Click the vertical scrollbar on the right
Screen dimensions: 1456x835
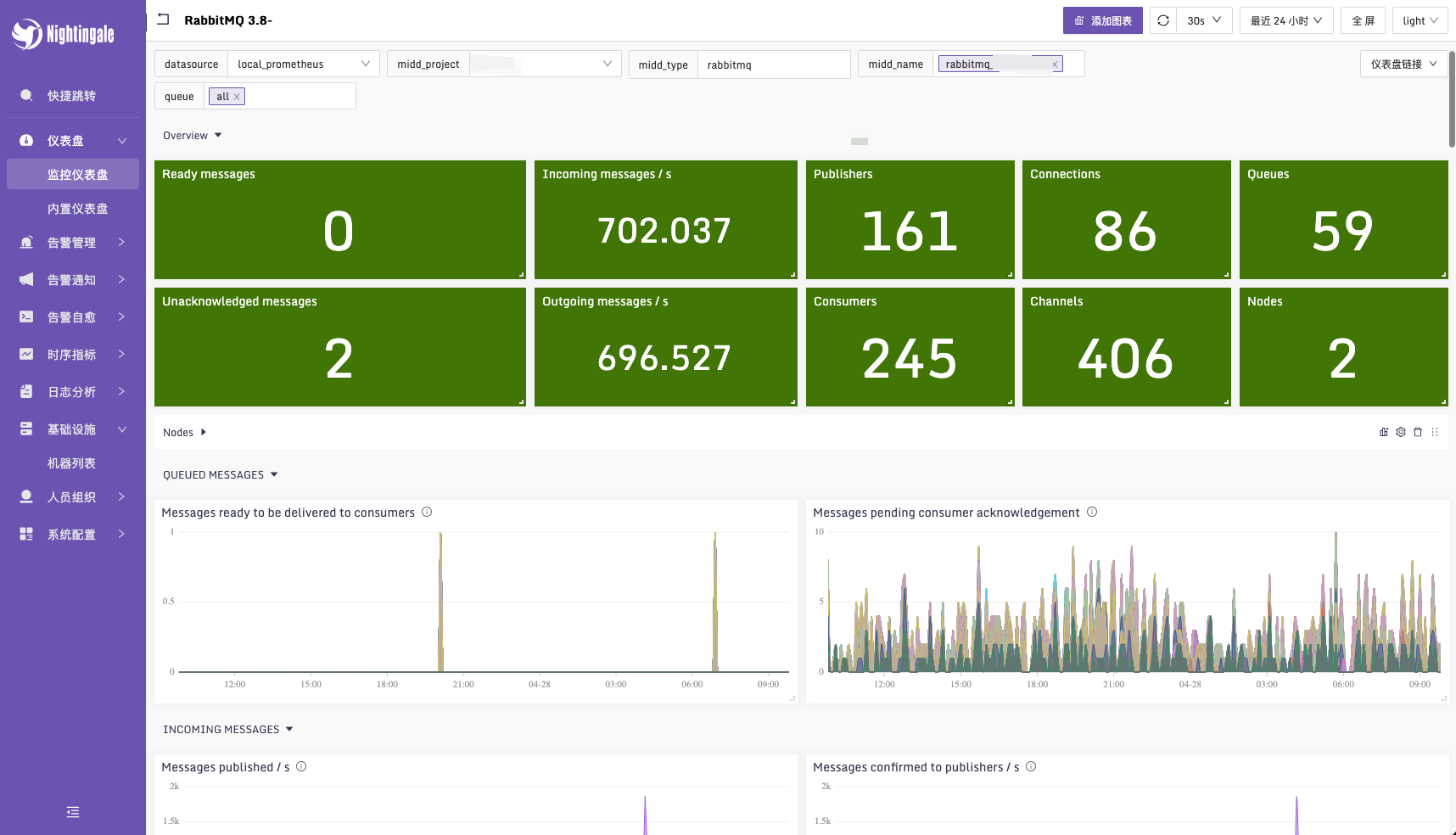(1452, 99)
